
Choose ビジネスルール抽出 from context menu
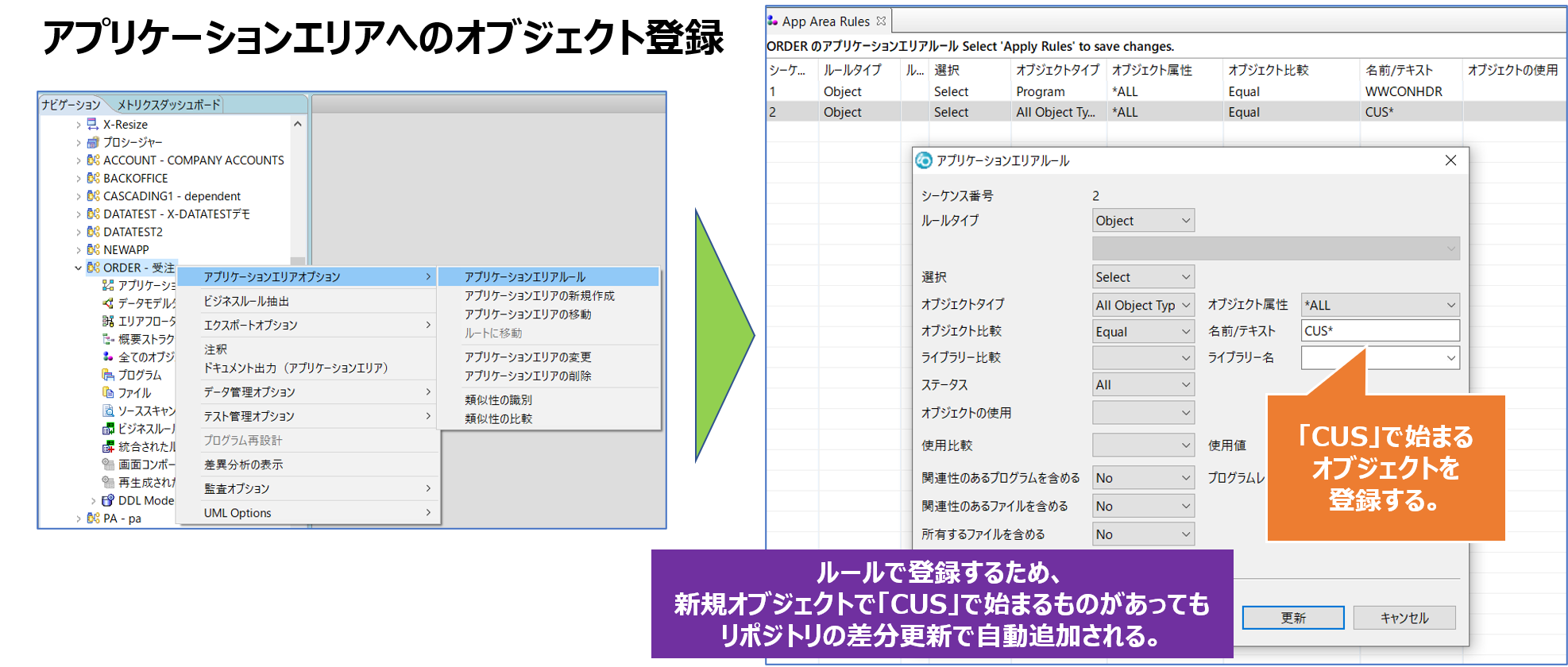coord(307,301)
